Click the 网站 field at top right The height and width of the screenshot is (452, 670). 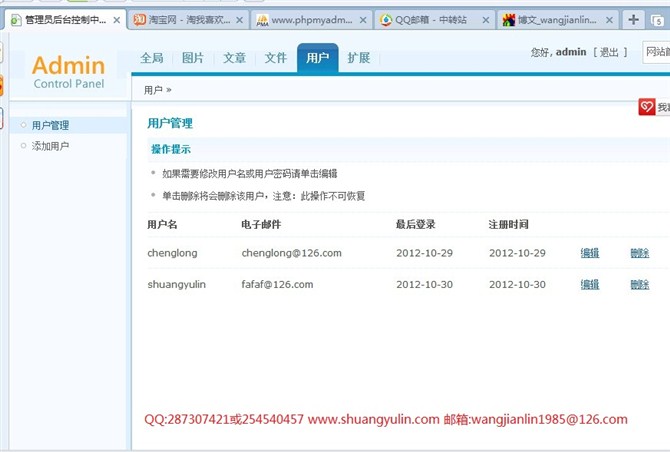(656, 52)
